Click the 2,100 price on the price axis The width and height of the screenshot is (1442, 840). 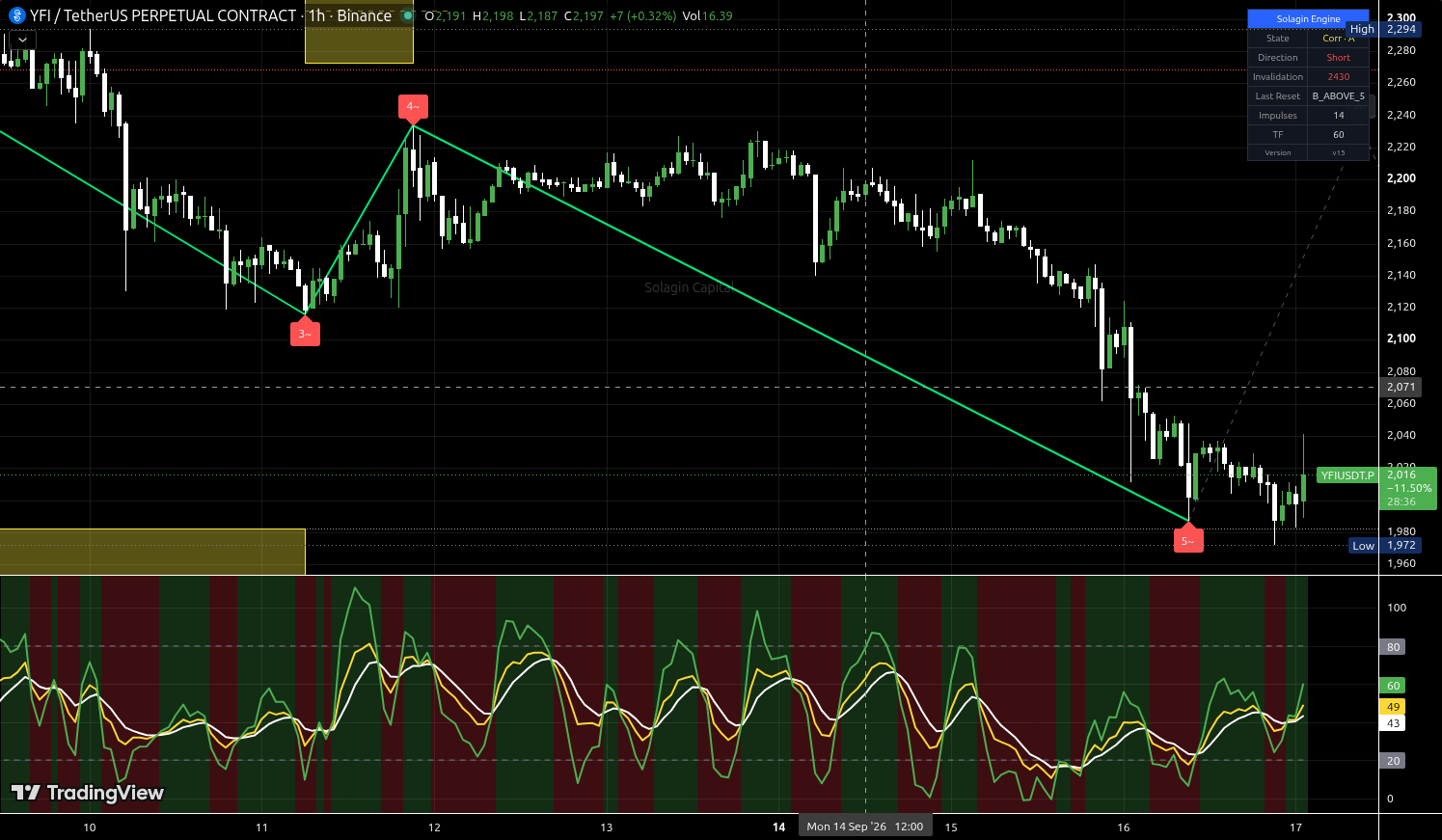point(1401,339)
